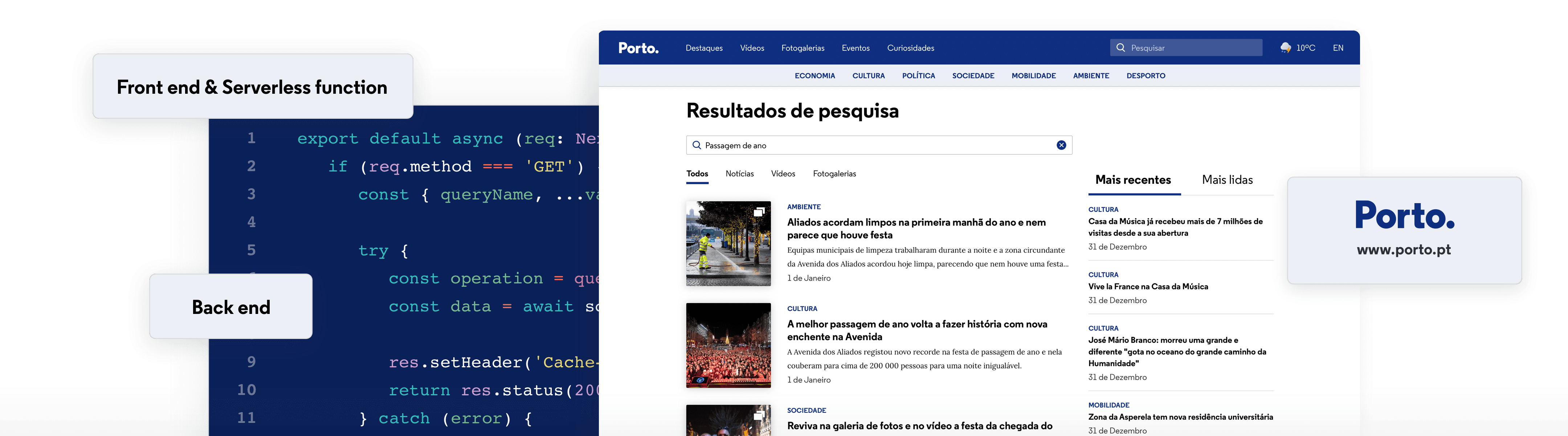Open the Fotogalerias filter
1568x436 pixels.
point(834,174)
